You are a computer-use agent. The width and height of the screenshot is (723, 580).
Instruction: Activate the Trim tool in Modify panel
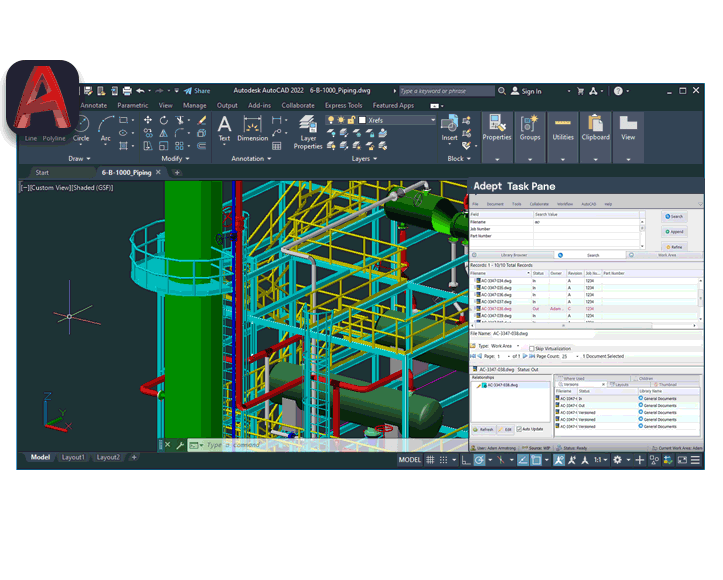click(x=179, y=120)
